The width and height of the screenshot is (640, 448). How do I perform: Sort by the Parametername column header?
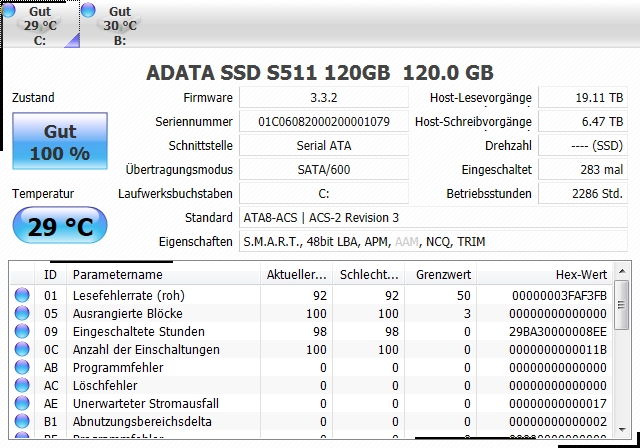(x=163, y=274)
